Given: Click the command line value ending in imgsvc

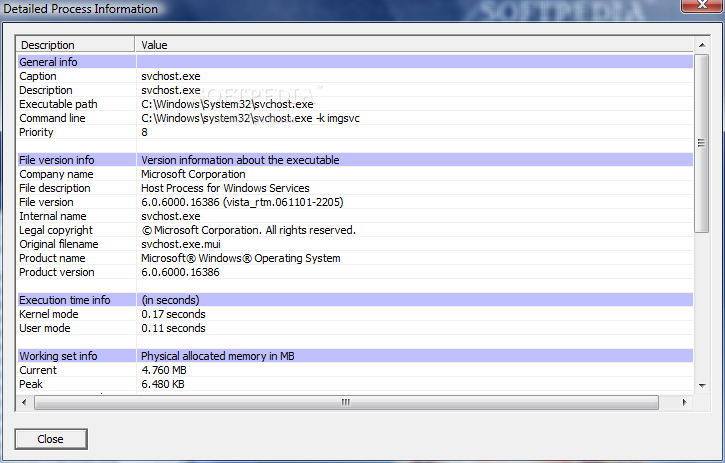Looking at the screenshot, I should pos(250,118).
